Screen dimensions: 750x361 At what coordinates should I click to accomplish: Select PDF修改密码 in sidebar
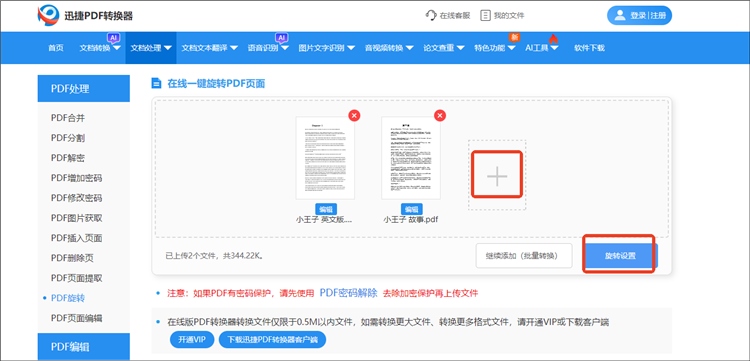(x=77, y=198)
